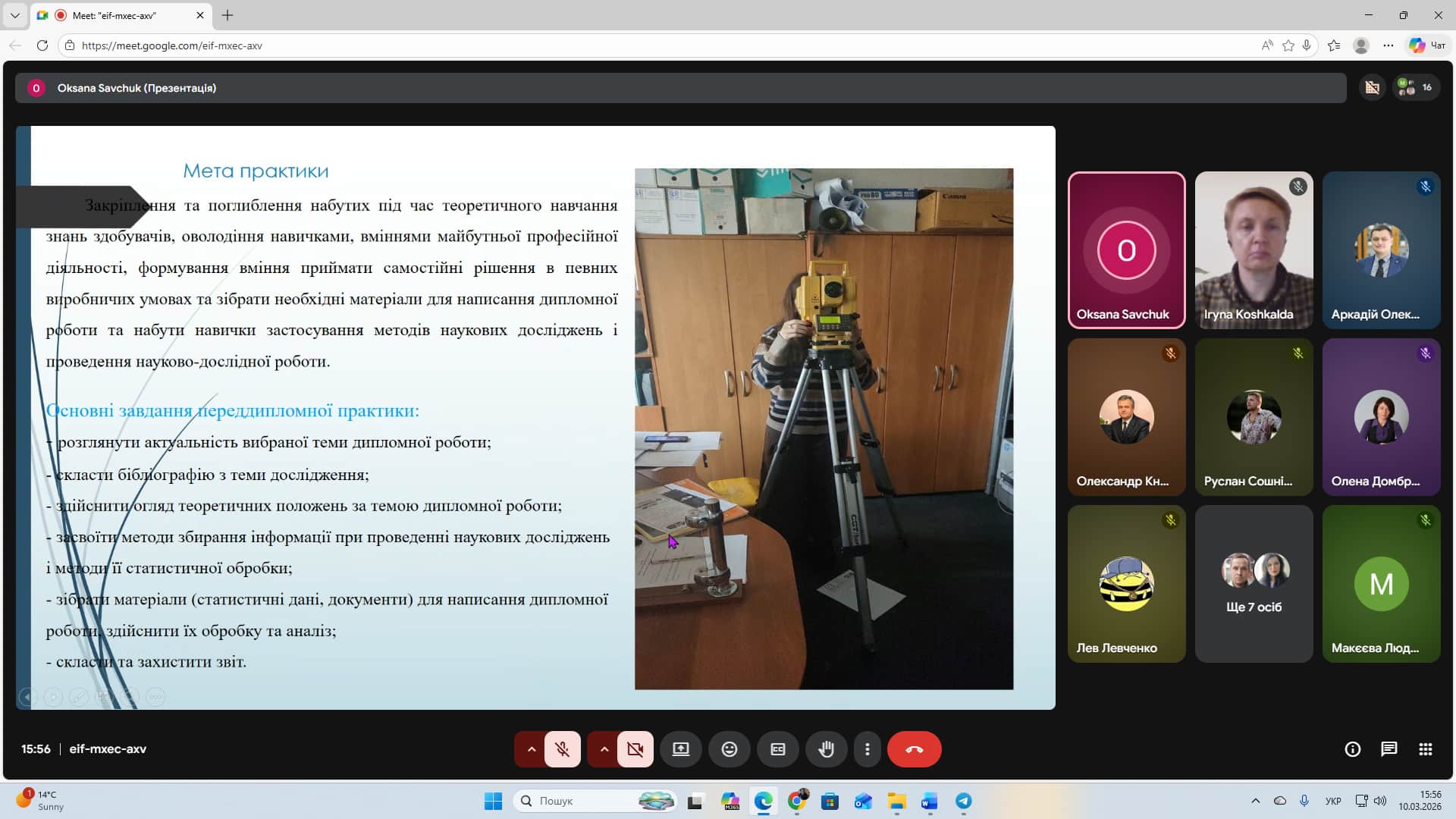Unmute the microphone button
This screenshot has width=1456, height=819.
[x=562, y=749]
